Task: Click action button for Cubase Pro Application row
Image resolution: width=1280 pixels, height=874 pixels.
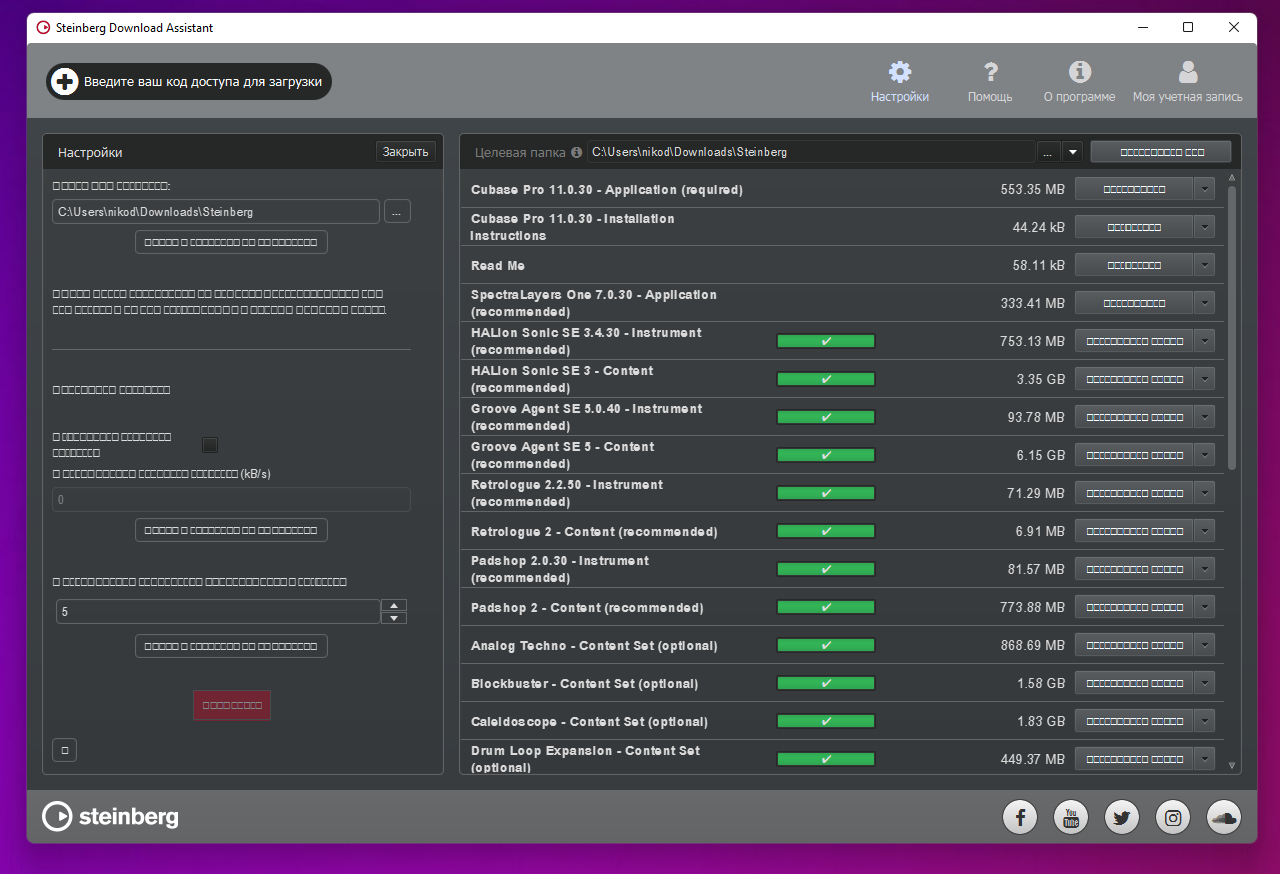Action: 1134,189
